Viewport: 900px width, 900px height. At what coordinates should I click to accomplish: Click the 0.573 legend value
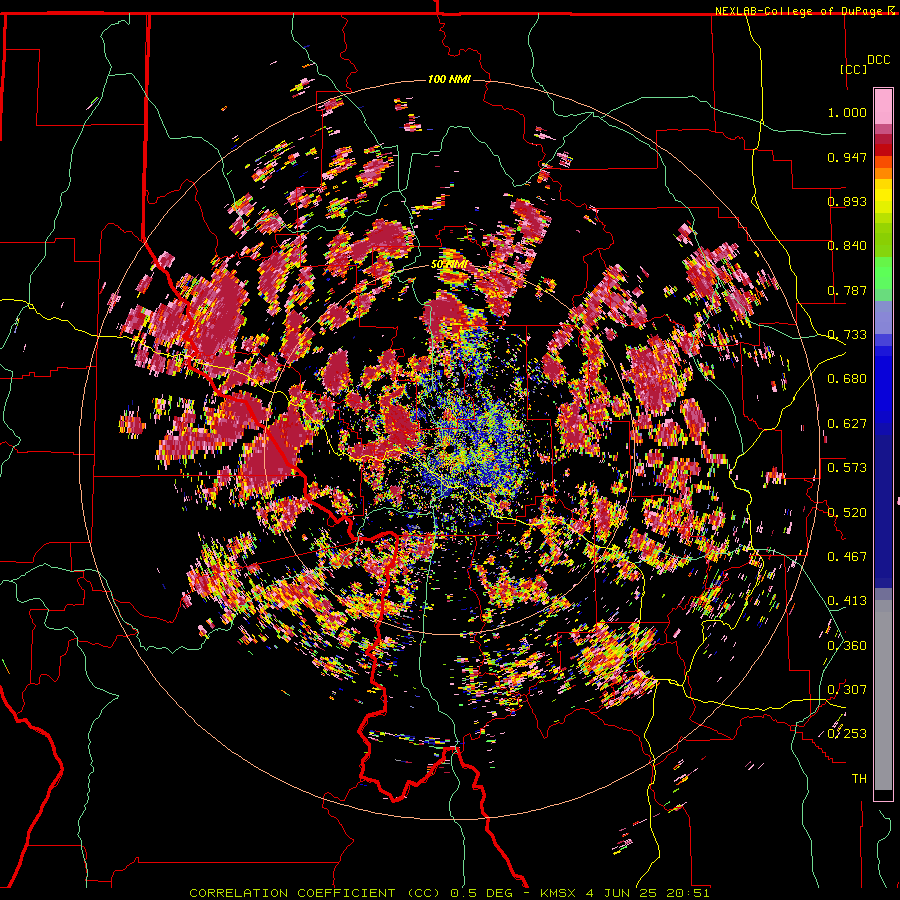click(847, 468)
